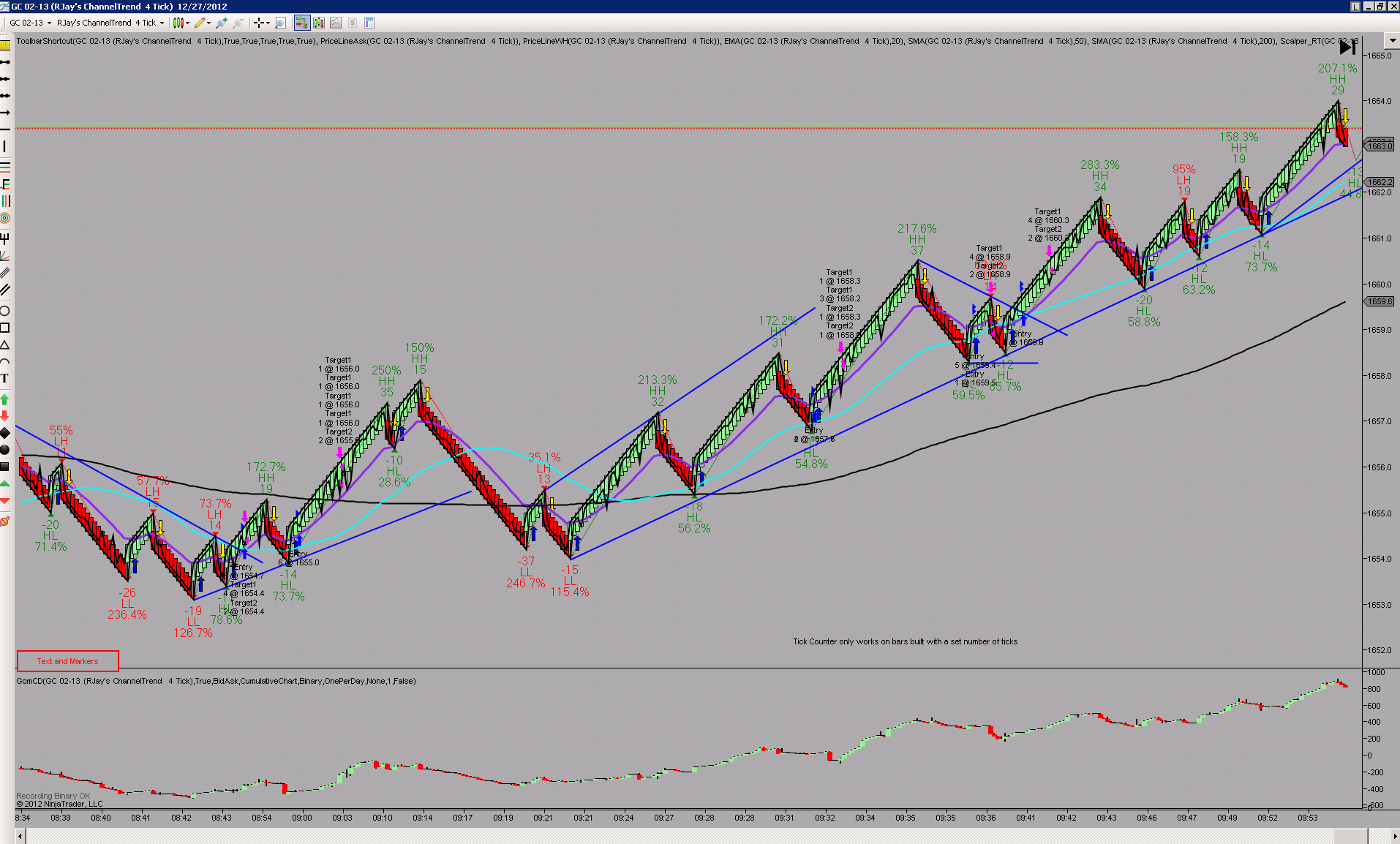Select the Gann Fan tool
Viewport: 1400px width, 844px height.
coord(5,255)
